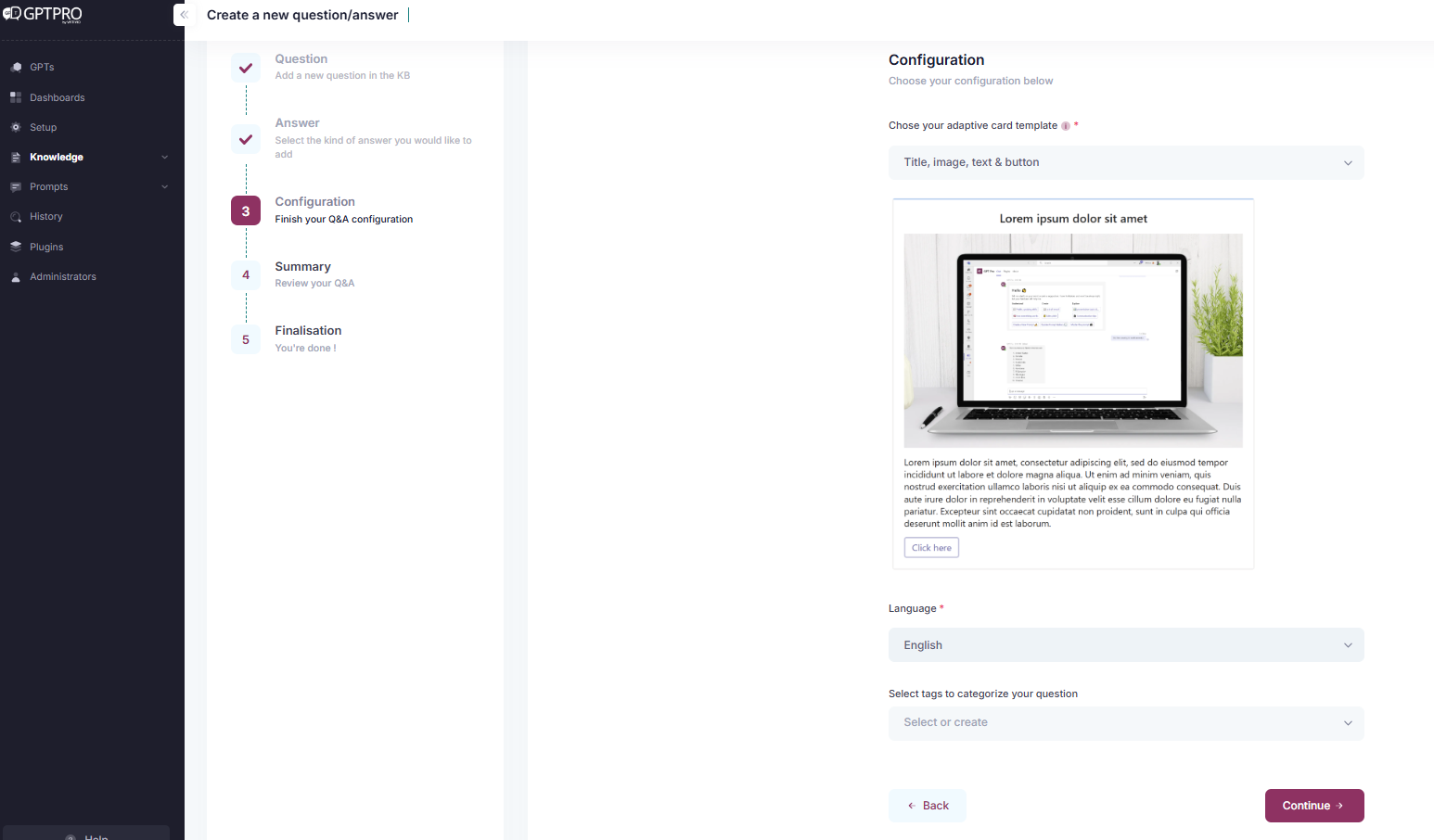Image resolution: width=1434 pixels, height=840 pixels.
Task: Open Administrators via the person icon
Action: click(x=15, y=276)
